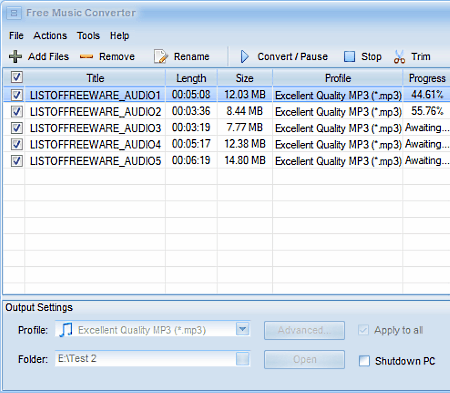This screenshot has width=450, height=393.
Task: Open the Tools menu
Action: pos(88,36)
